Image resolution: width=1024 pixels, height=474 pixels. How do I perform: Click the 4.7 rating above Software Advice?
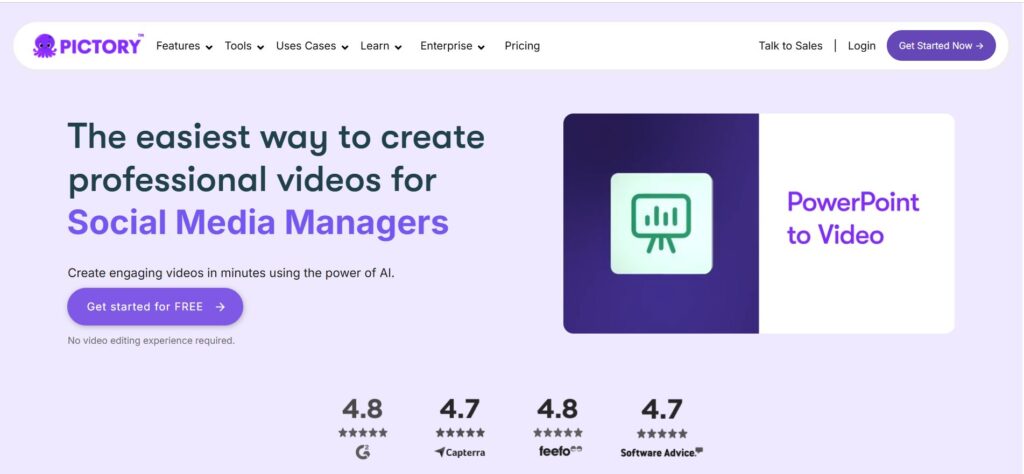click(x=662, y=409)
